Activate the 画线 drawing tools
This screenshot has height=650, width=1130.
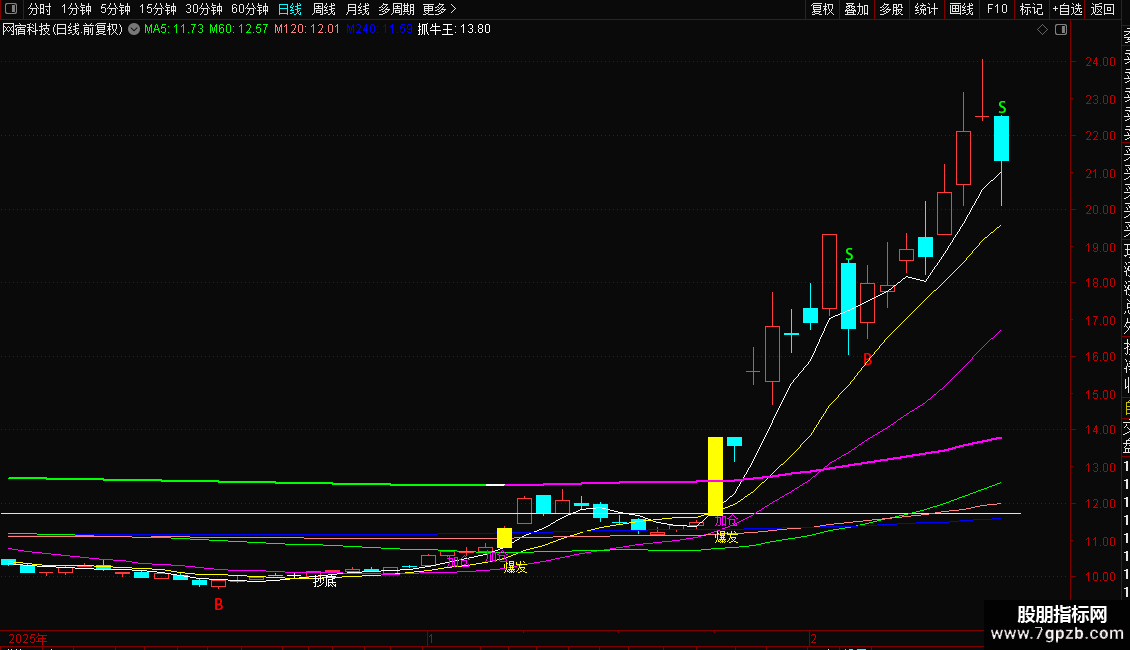coord(961,9)
